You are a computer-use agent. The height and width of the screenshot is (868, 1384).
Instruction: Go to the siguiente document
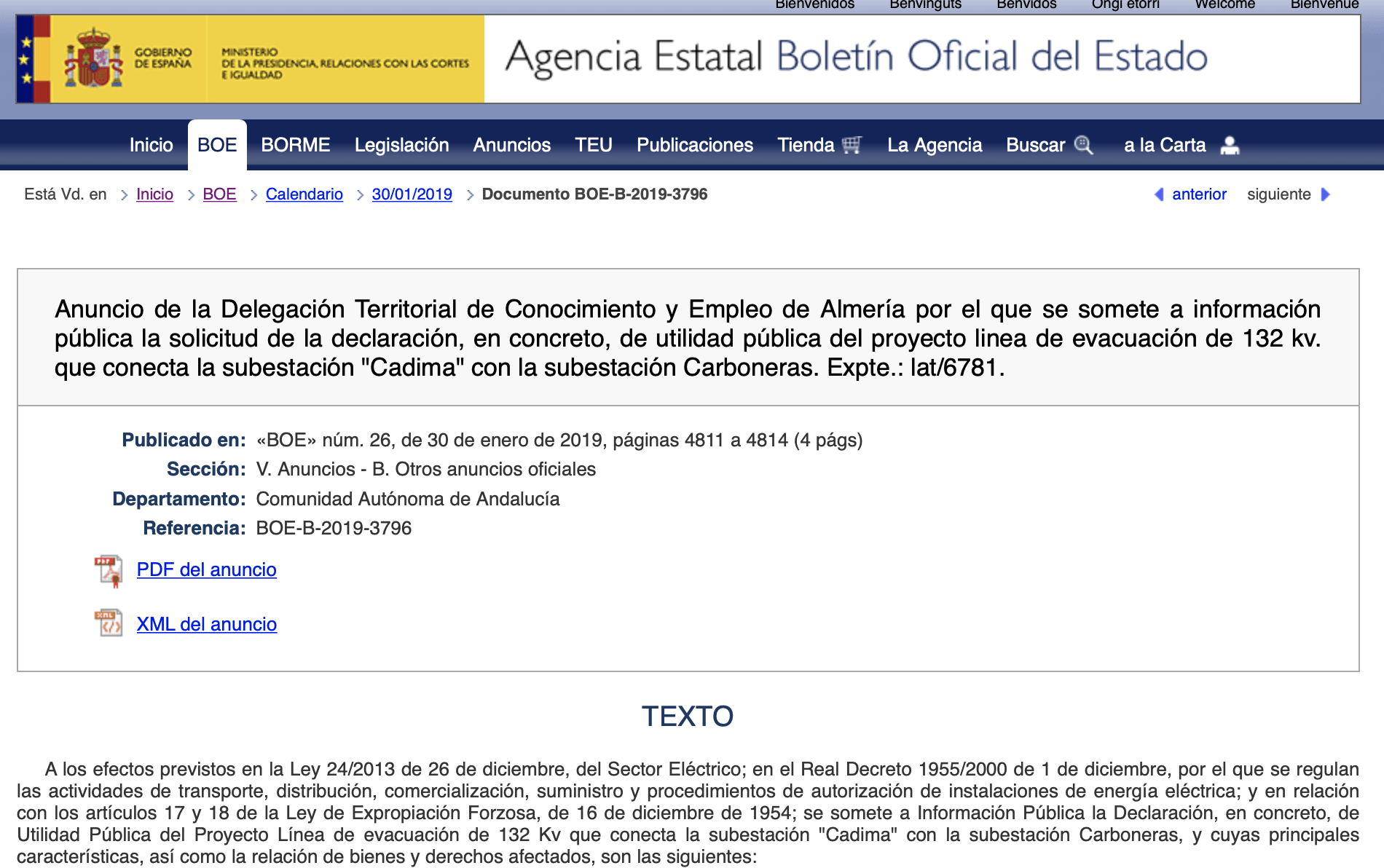pyautogui.click(x=1279, y=194)
